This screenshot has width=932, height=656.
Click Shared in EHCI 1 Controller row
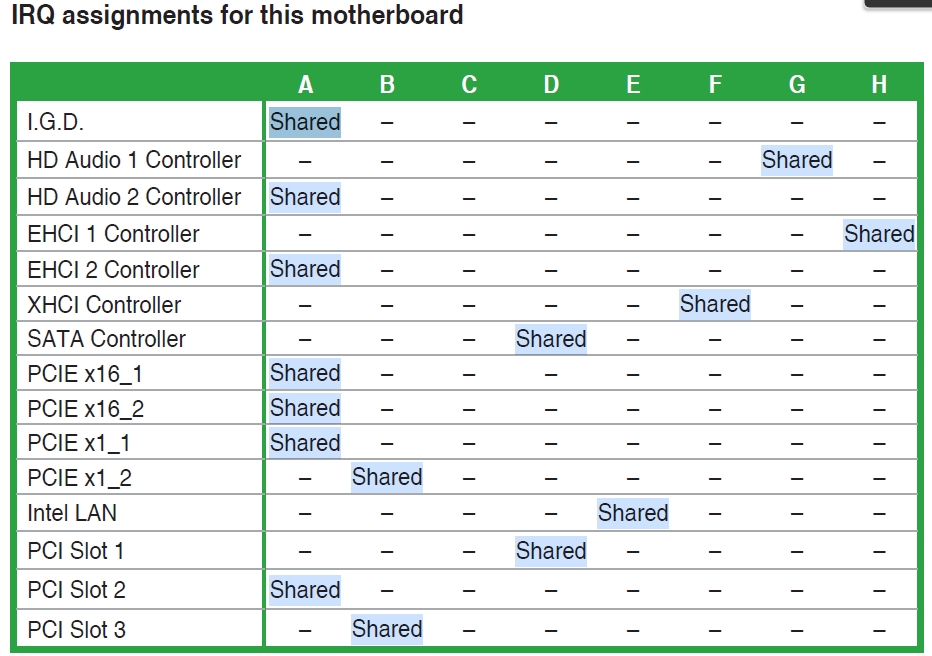(879, 234)
